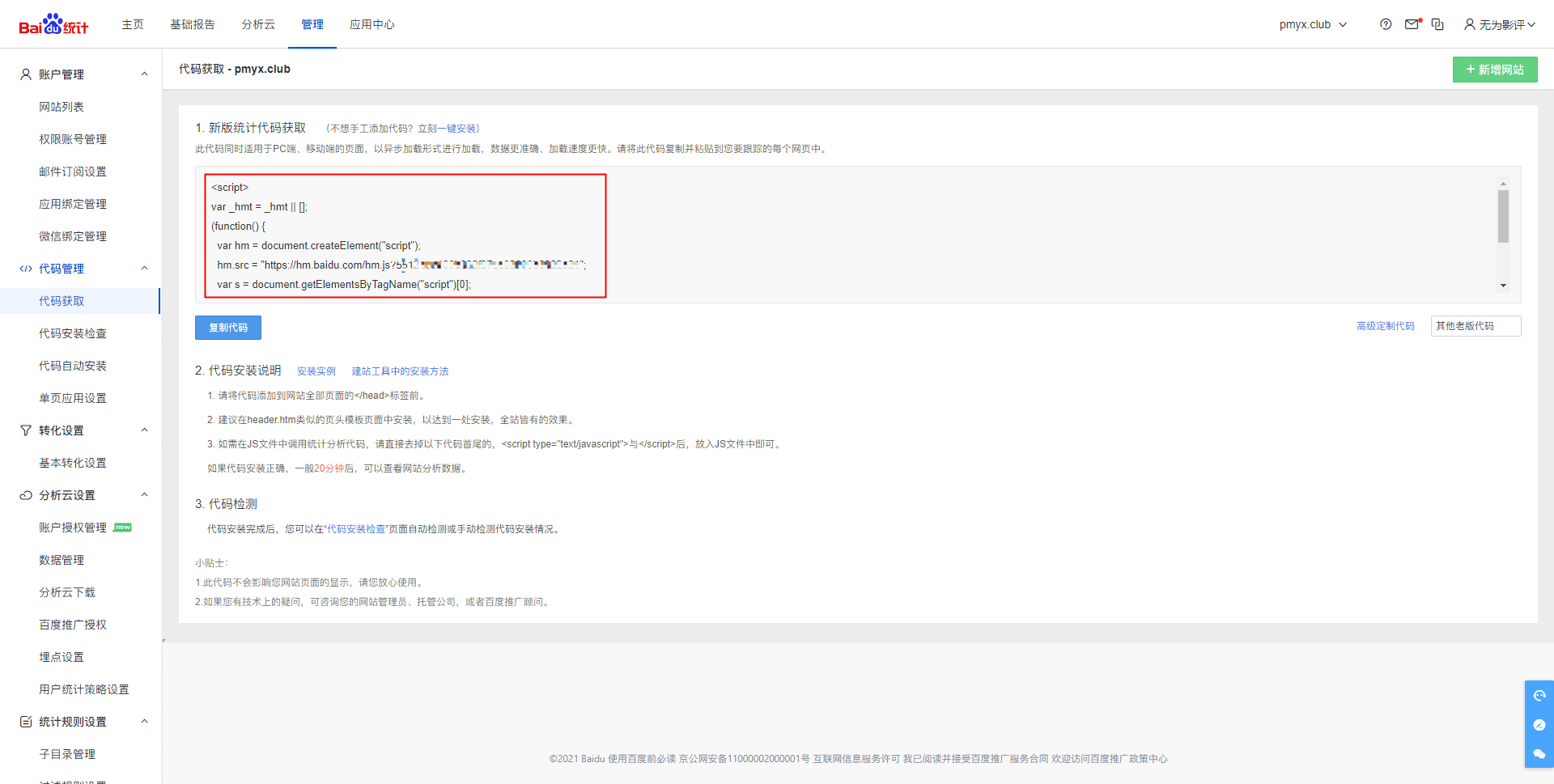Click the copy windows icon in header
1554x784 pixels.
point(1437,24)
